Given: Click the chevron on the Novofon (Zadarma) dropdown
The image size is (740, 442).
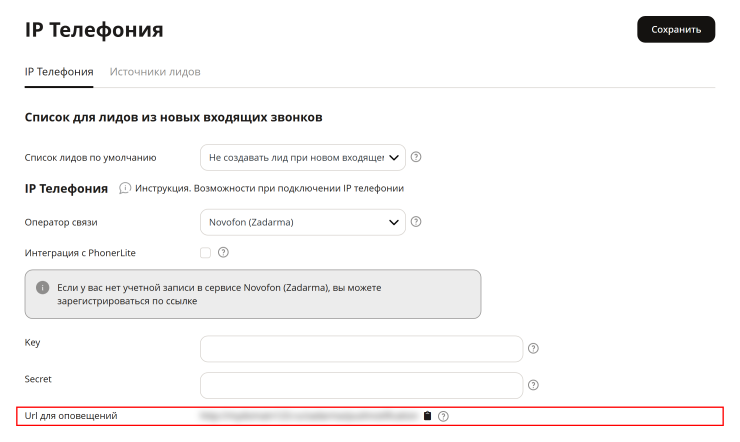Looking at the screenshot, I should pyautogui.click(x=394, y=222).
